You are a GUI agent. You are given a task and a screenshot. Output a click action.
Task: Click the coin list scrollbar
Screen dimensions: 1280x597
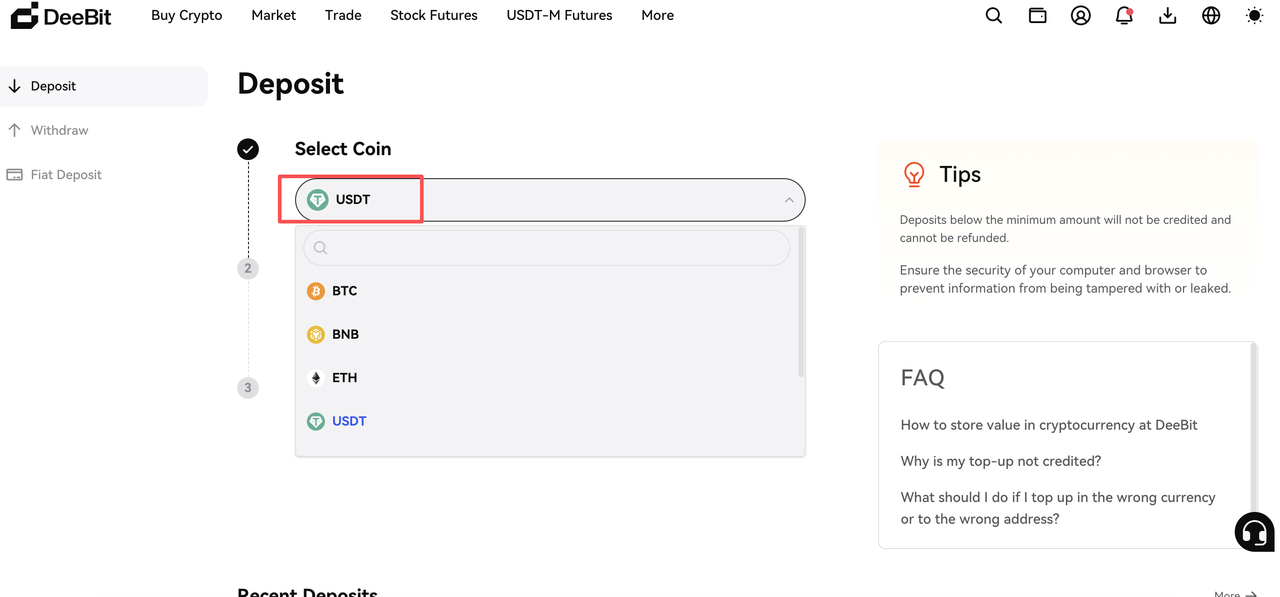coord(801,303)
